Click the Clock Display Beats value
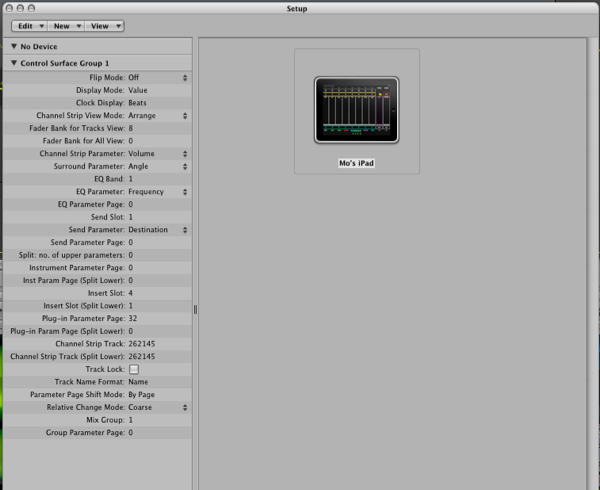The width and height of the screenshot is (600, 490). (x=138, y=103)
